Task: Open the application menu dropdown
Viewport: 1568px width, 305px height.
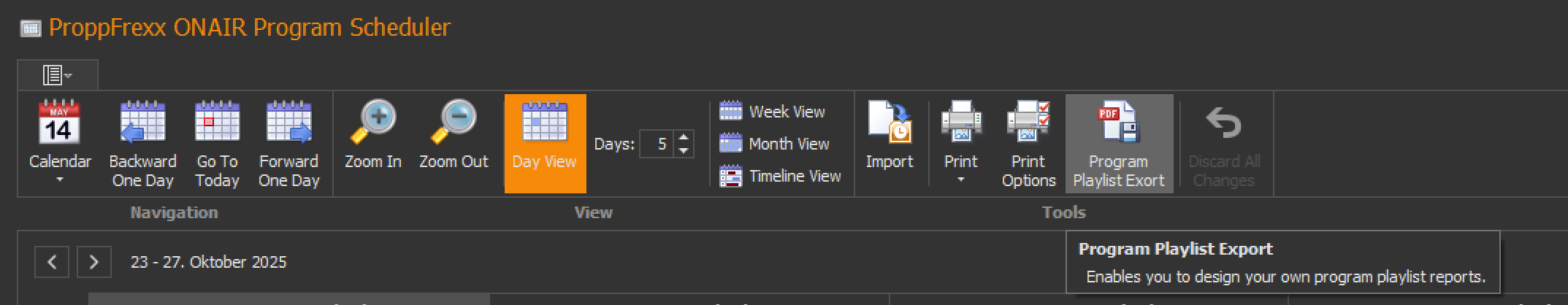Action: point(57,75)
